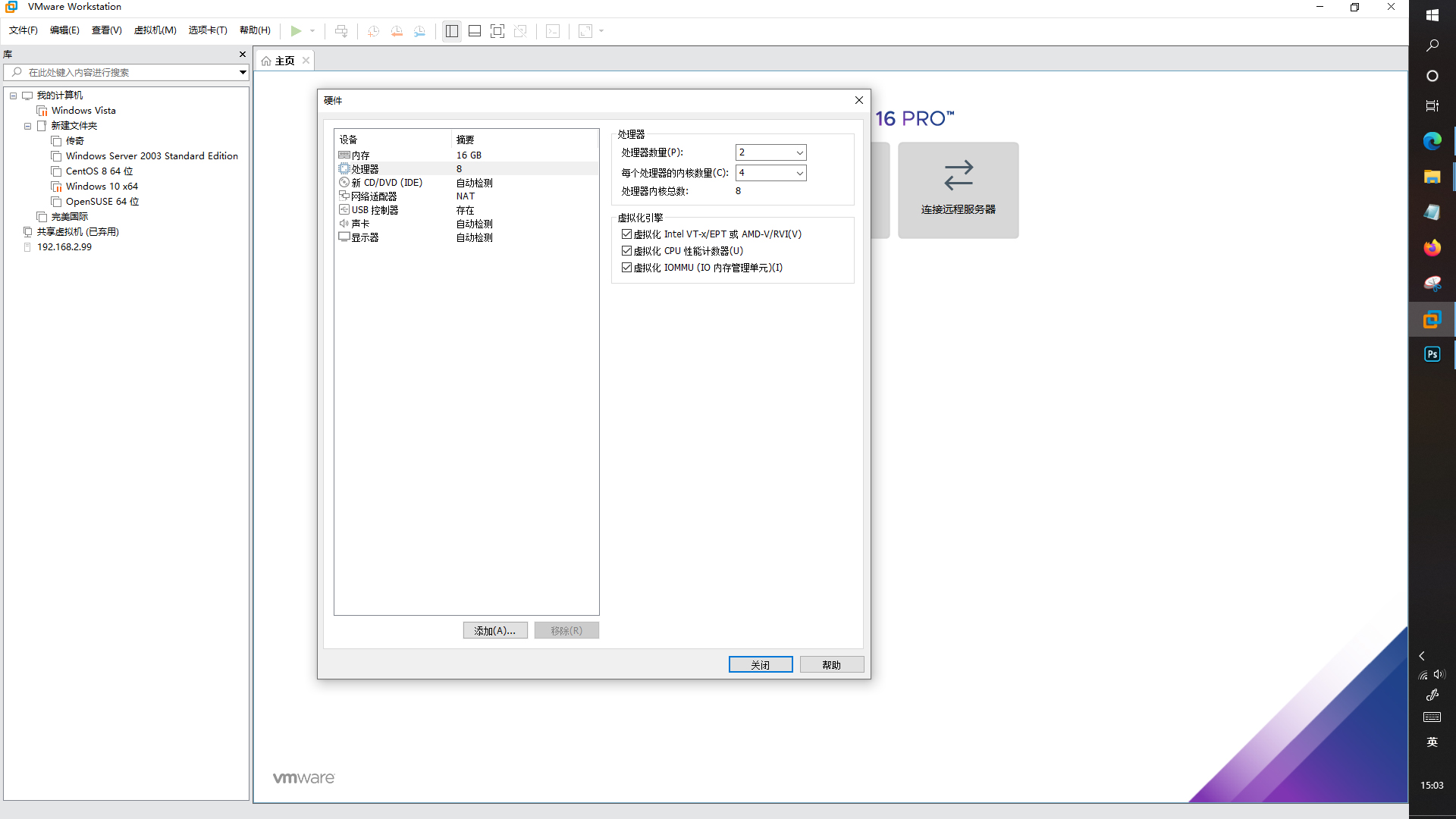Select 传奇 virtual machine in library
The height and width of the screenshot is (819, 1456).
tap(74, 141)
